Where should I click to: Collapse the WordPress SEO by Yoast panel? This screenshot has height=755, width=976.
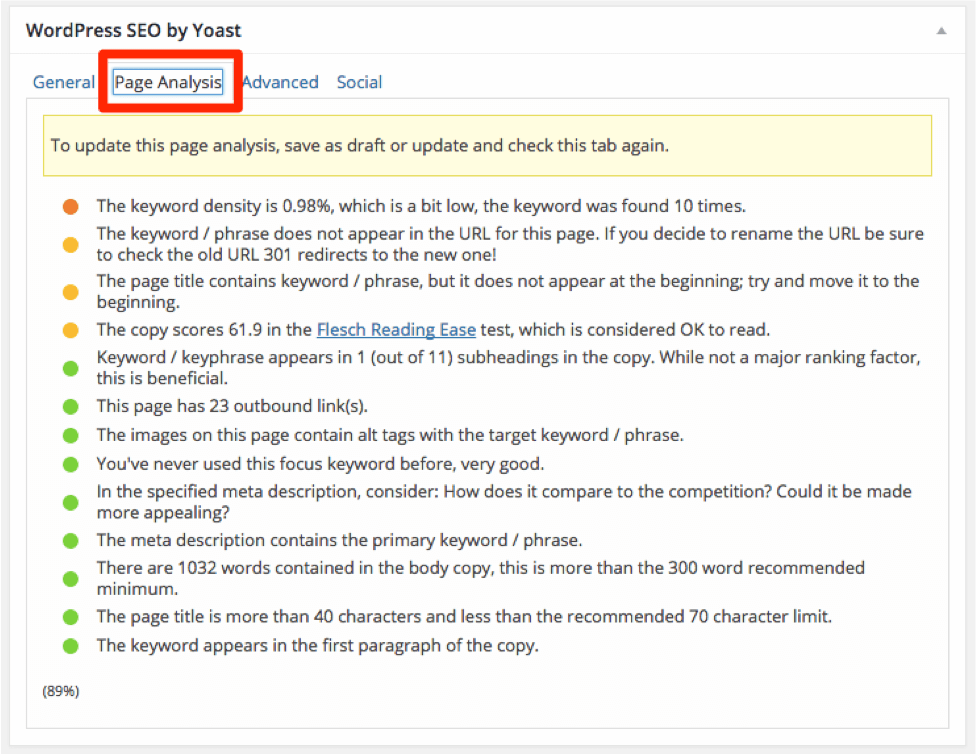941,30
